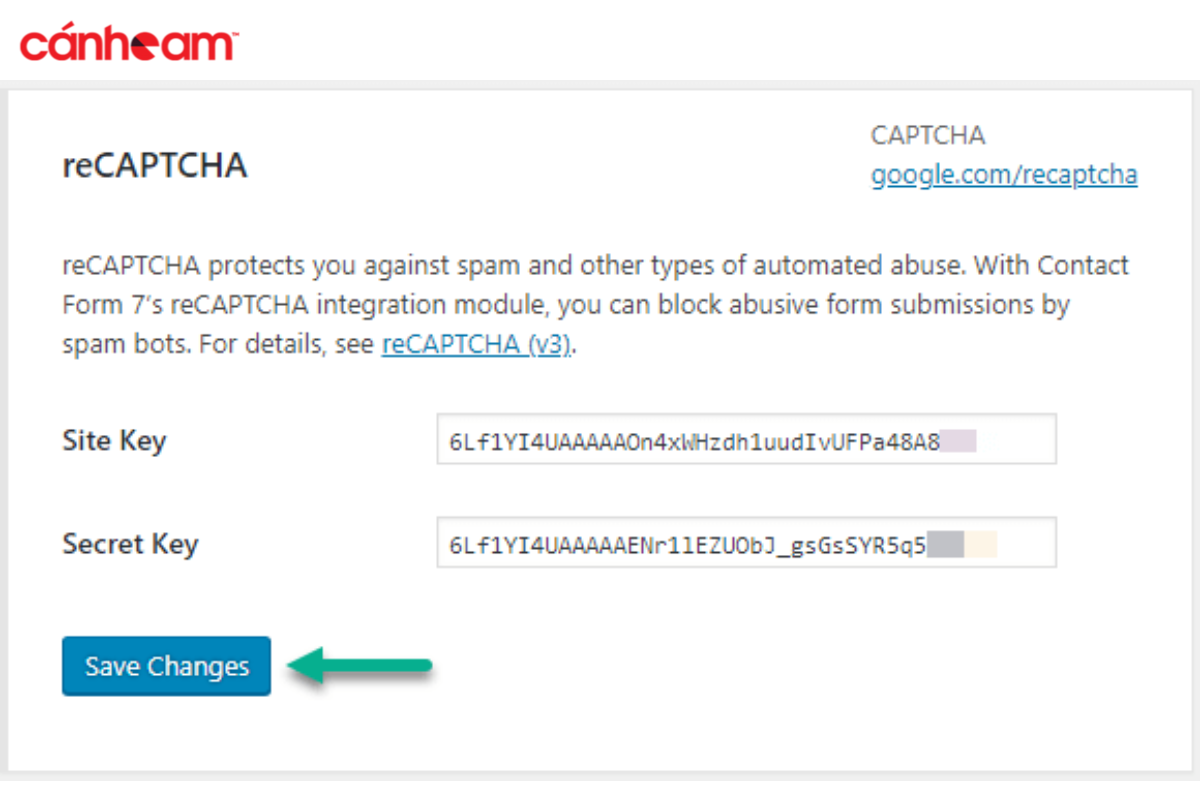Click the green arrow beside Save Changes

pyautogui.click(x=360, y=666)
